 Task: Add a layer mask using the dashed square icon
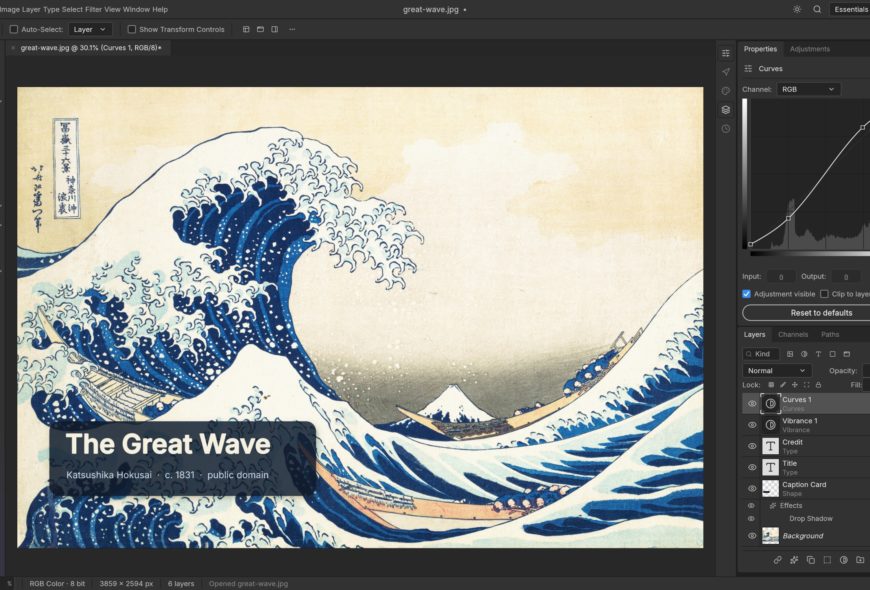(x=827, y=560)
